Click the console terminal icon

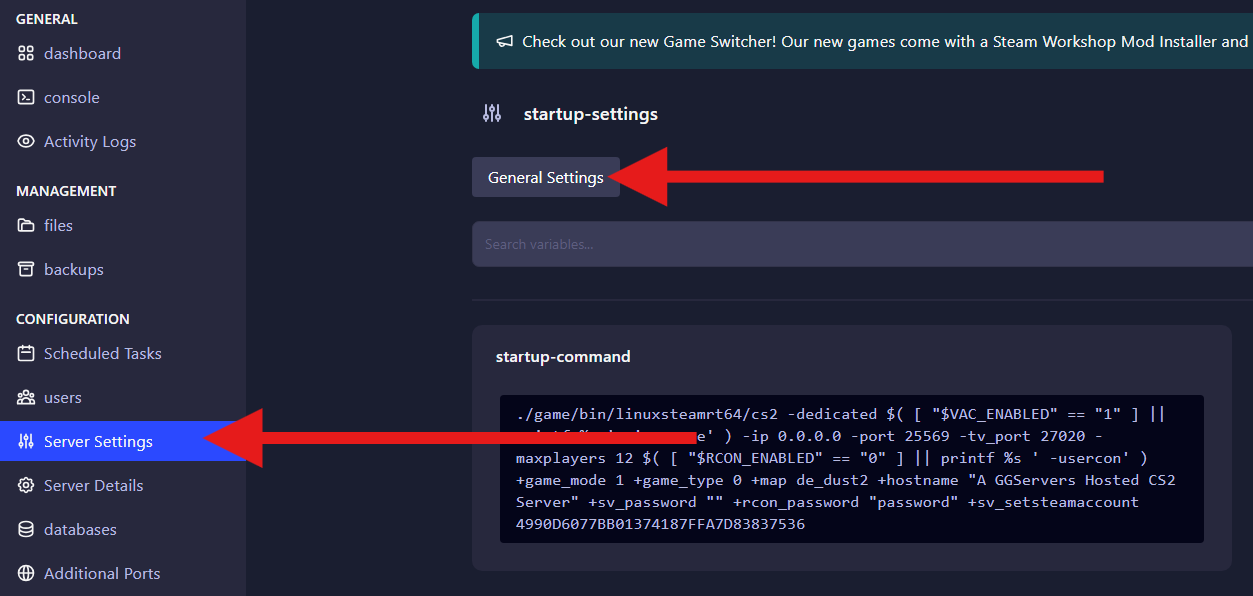tap(23, 97)
